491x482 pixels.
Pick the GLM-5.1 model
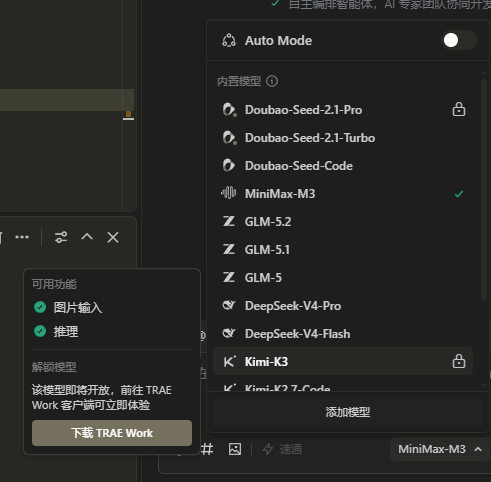[x=343, y=250]
